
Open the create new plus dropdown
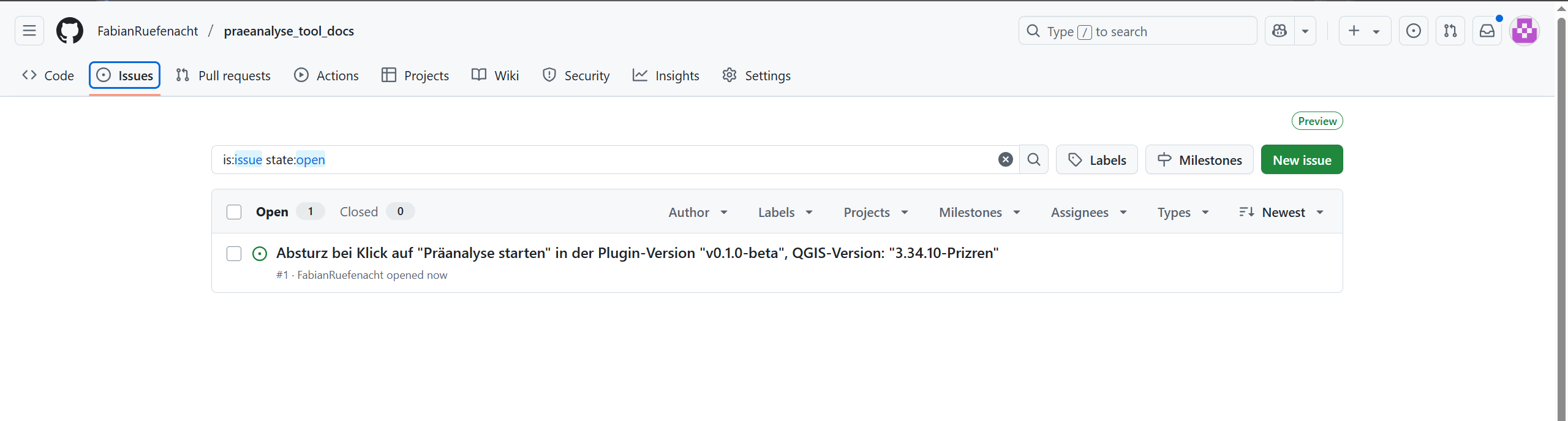[1365, 31]
